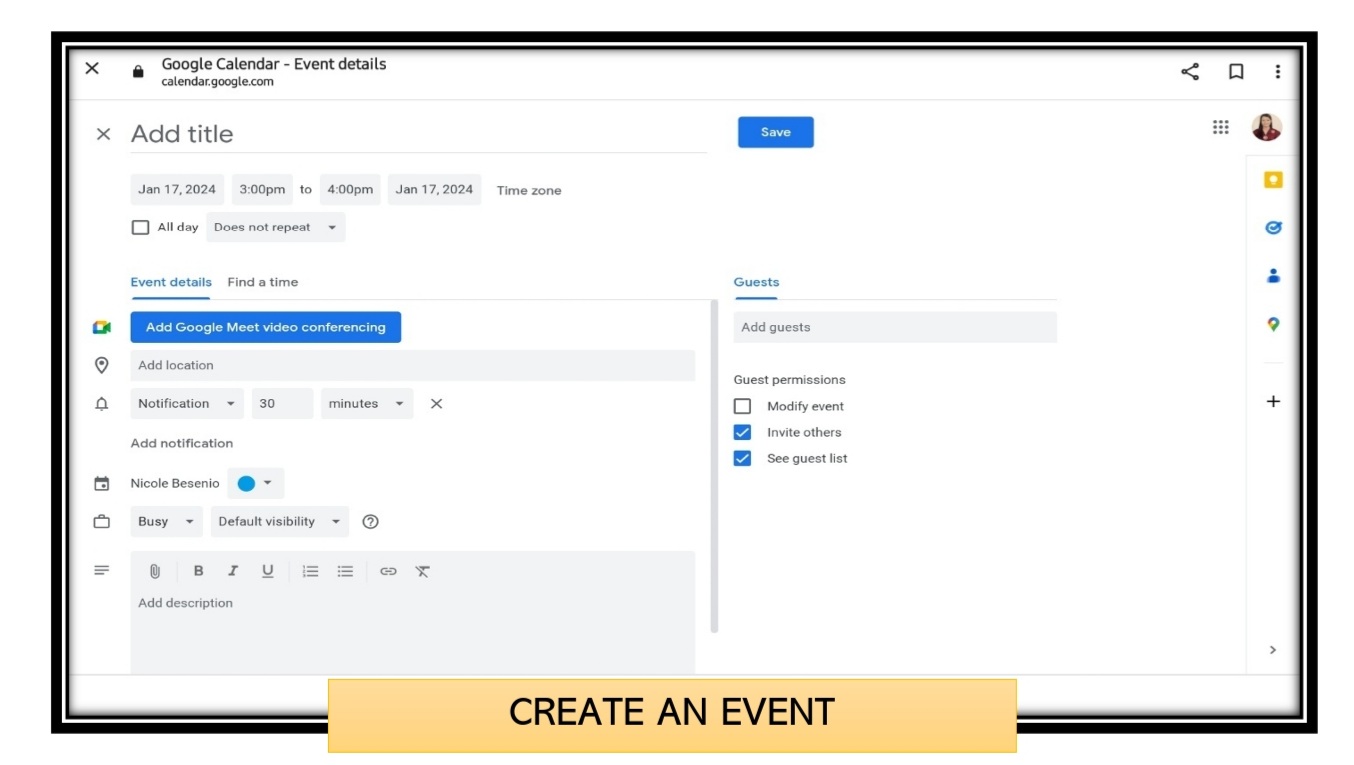Uncheck the See guest list permission
This screenshot has width=1354, height=765.
[x=742, y=459]
